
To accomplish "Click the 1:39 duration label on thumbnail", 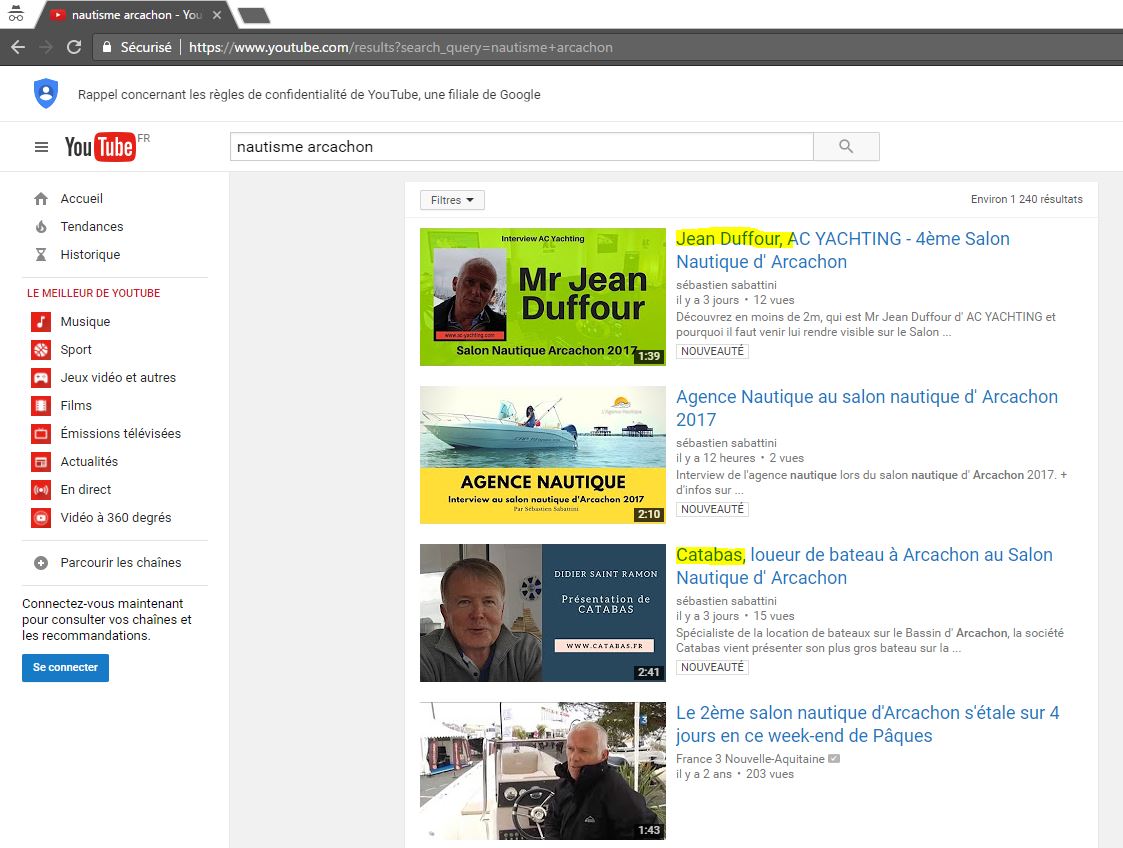I will click(x=649, y=356).
